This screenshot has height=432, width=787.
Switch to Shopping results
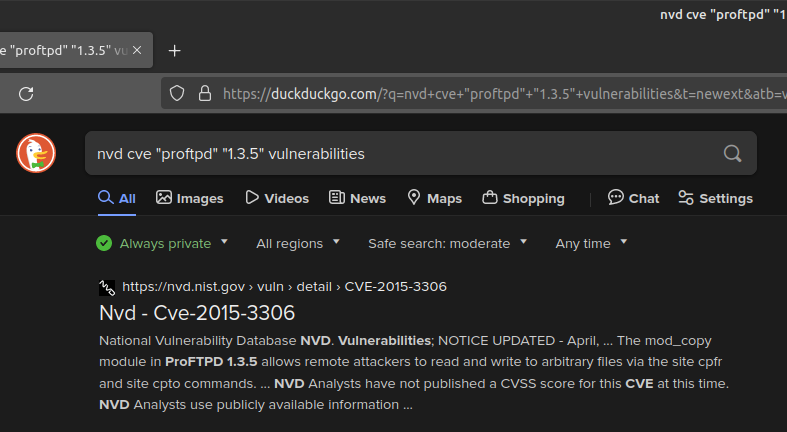(523, 199)
